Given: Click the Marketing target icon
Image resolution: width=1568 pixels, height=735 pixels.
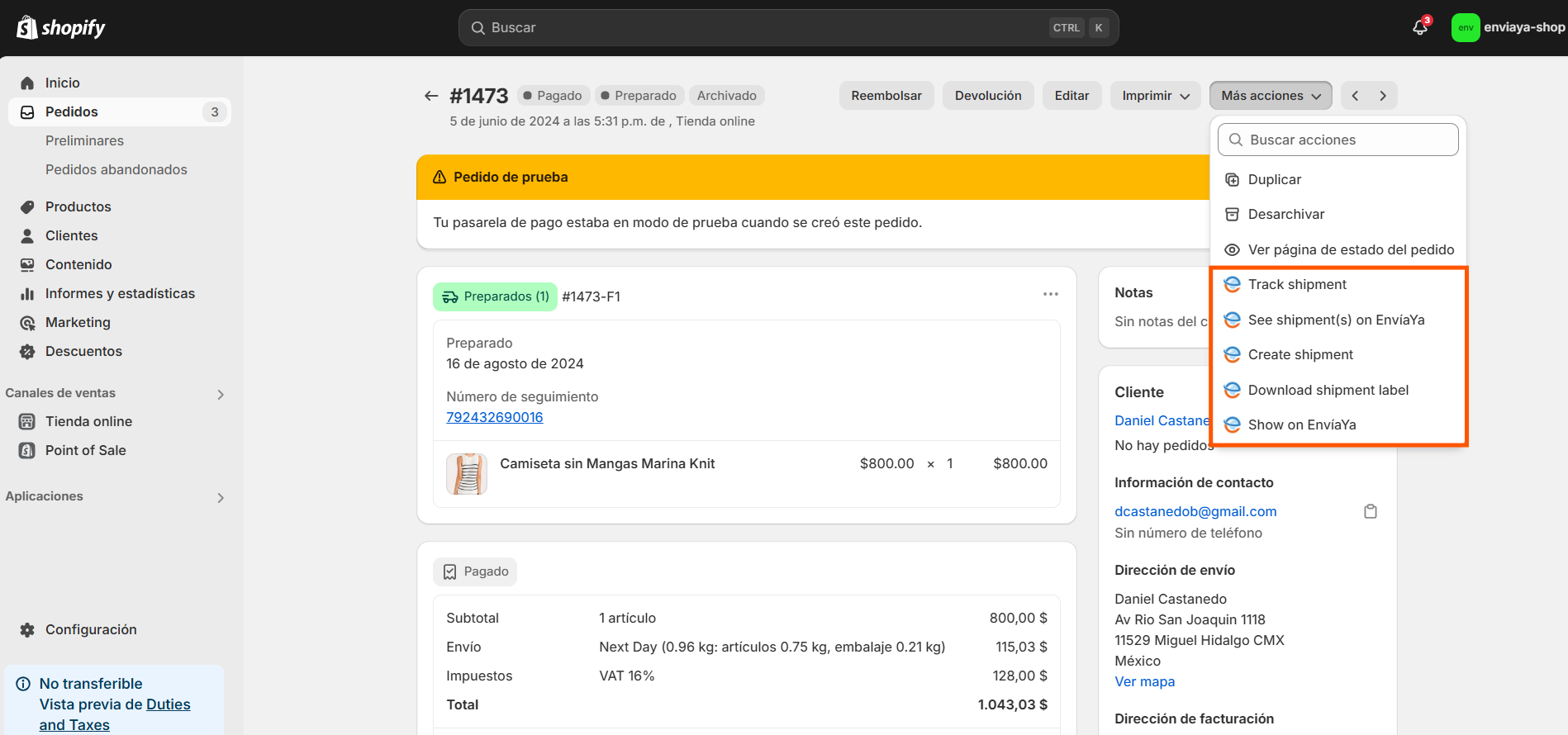Looking at the screenshot, I should click(27, 322).
